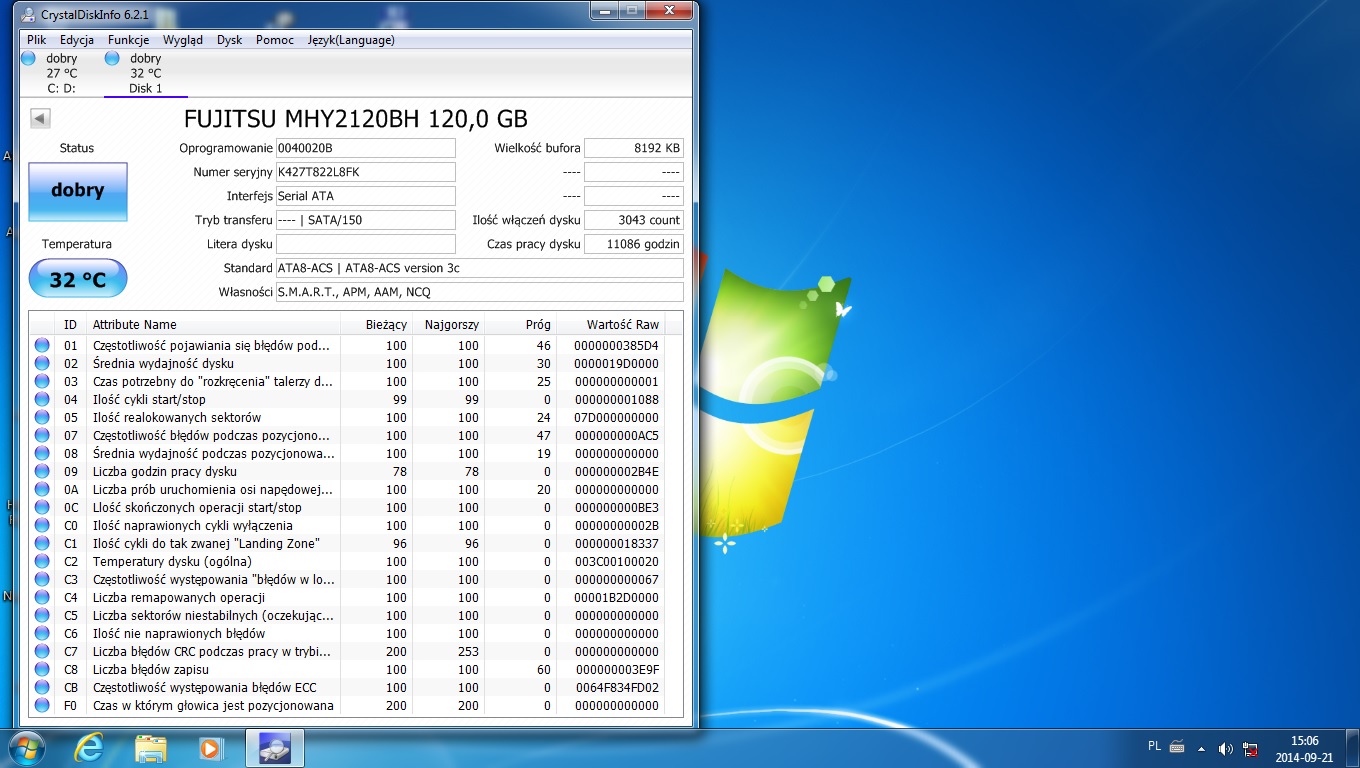Click the status orb for attribute C3
The height and width of the screenshot is (768, 1360).
tap(42, 579)
